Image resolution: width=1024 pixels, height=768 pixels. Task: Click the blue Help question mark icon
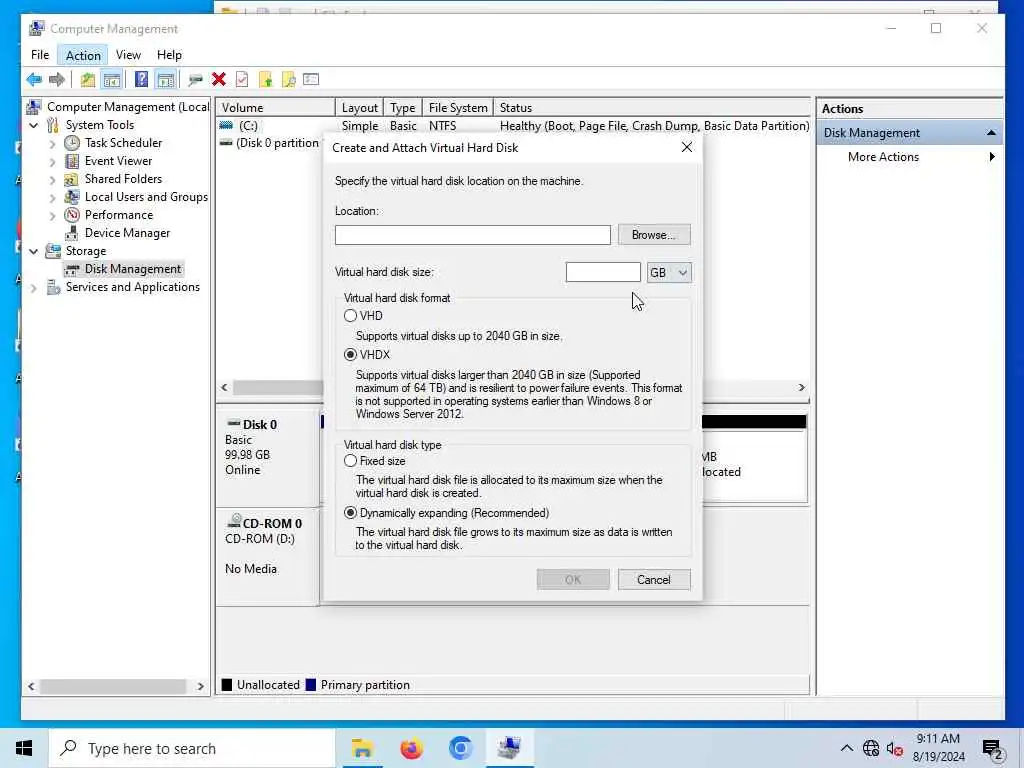coord(141,80)
